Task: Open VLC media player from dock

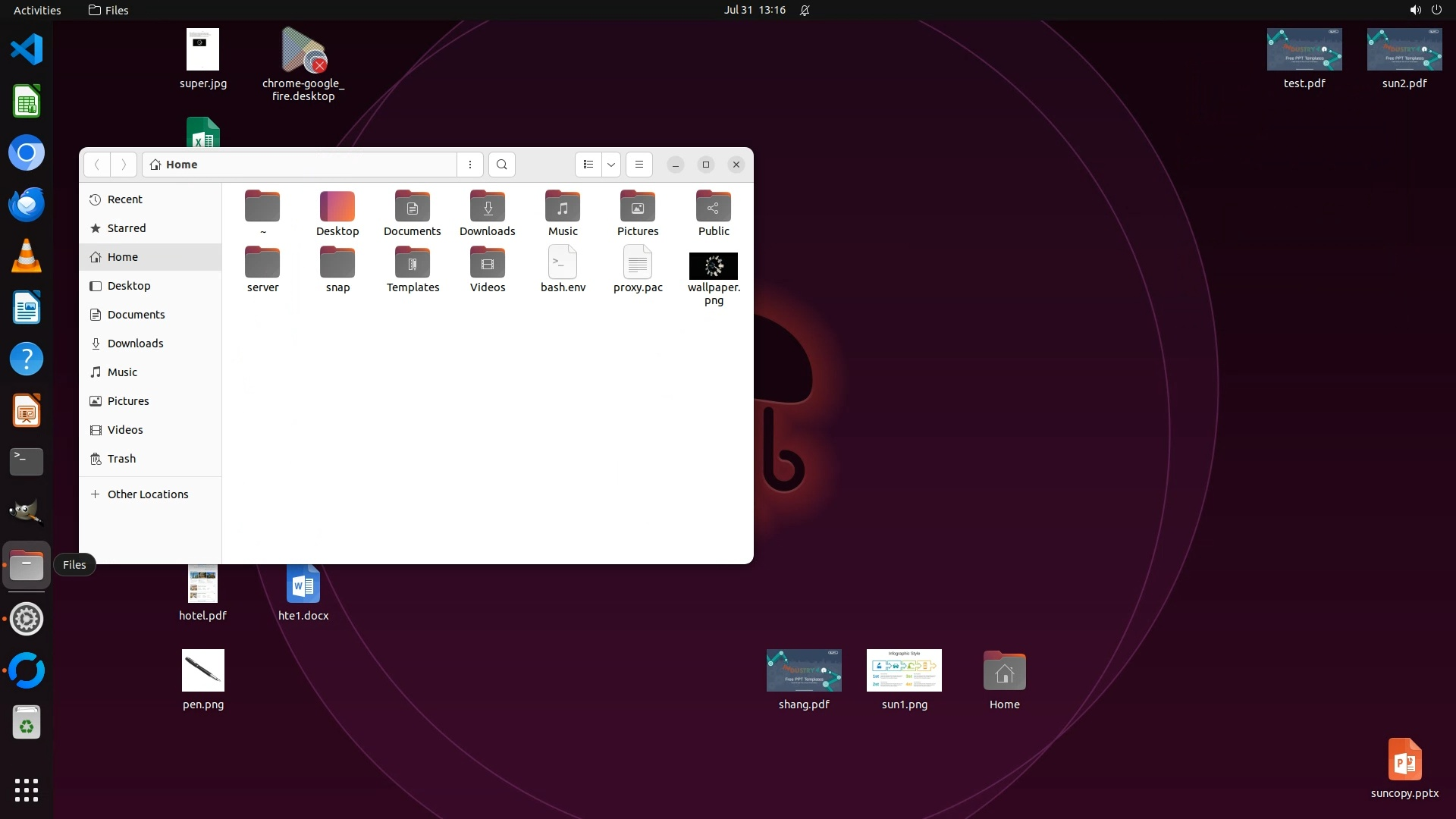Action: 27,256
